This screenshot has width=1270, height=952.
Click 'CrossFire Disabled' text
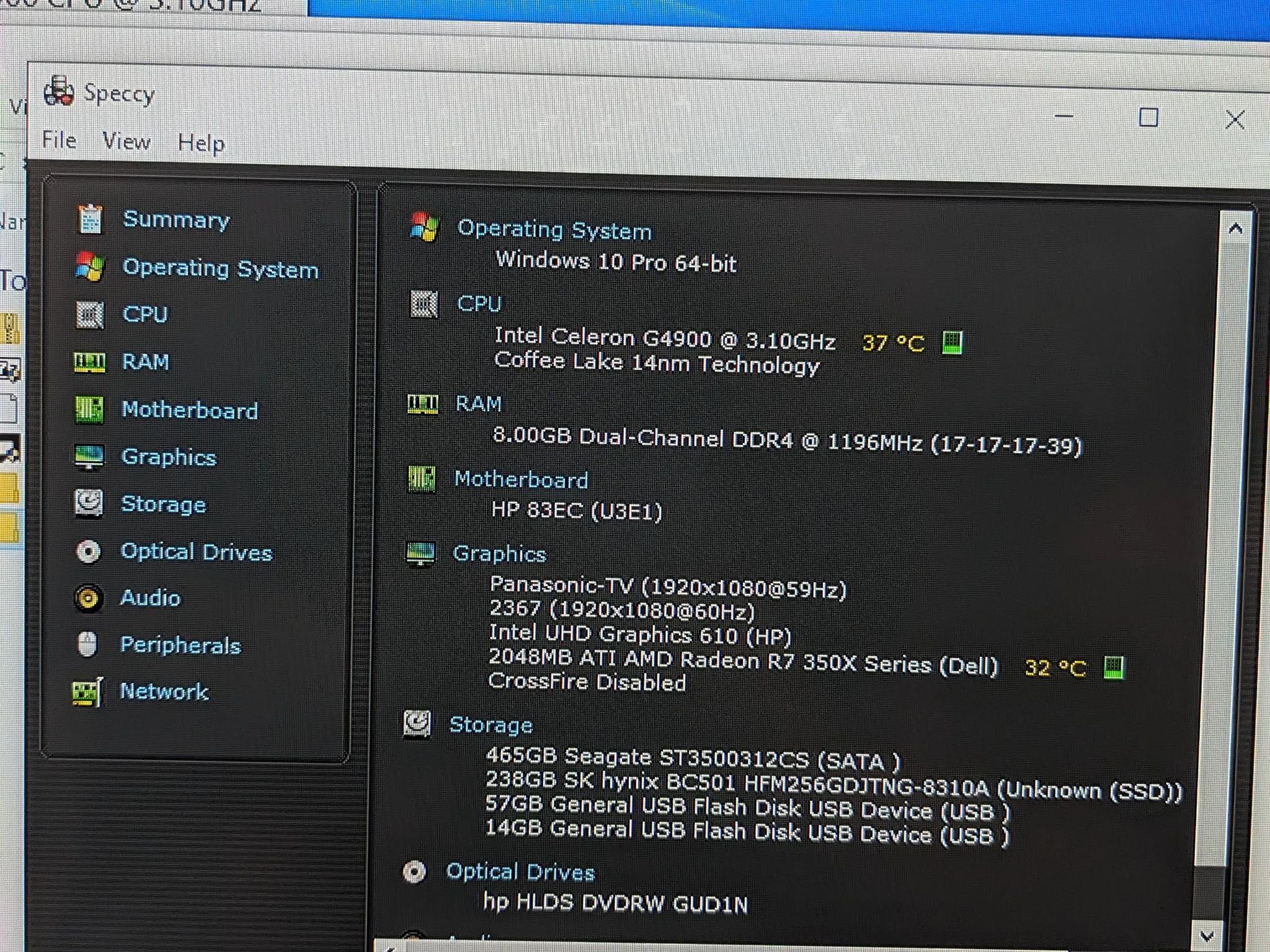click(x=587, y=681)
